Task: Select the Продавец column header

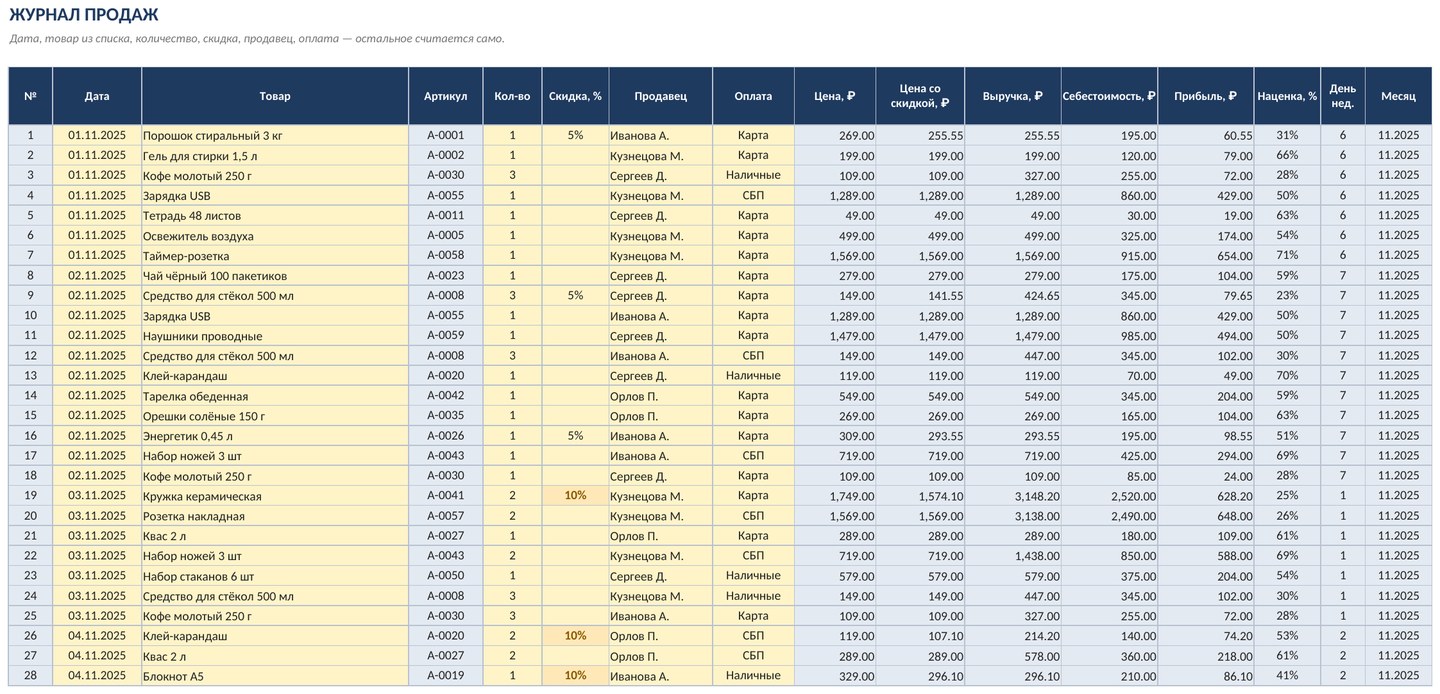Action: [x=660, y=96]
